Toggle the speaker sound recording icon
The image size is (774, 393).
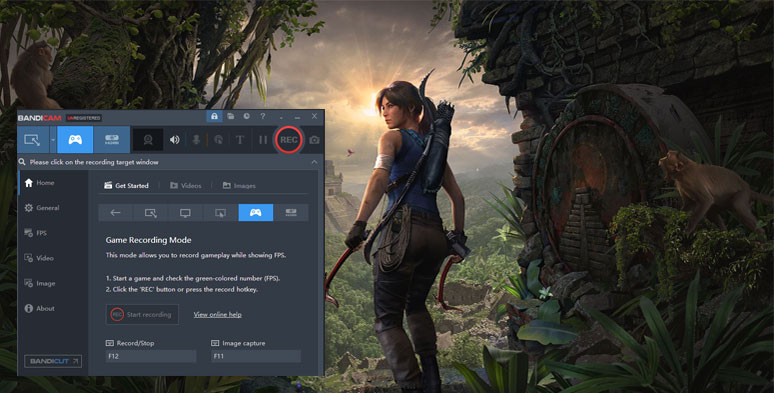175,140
